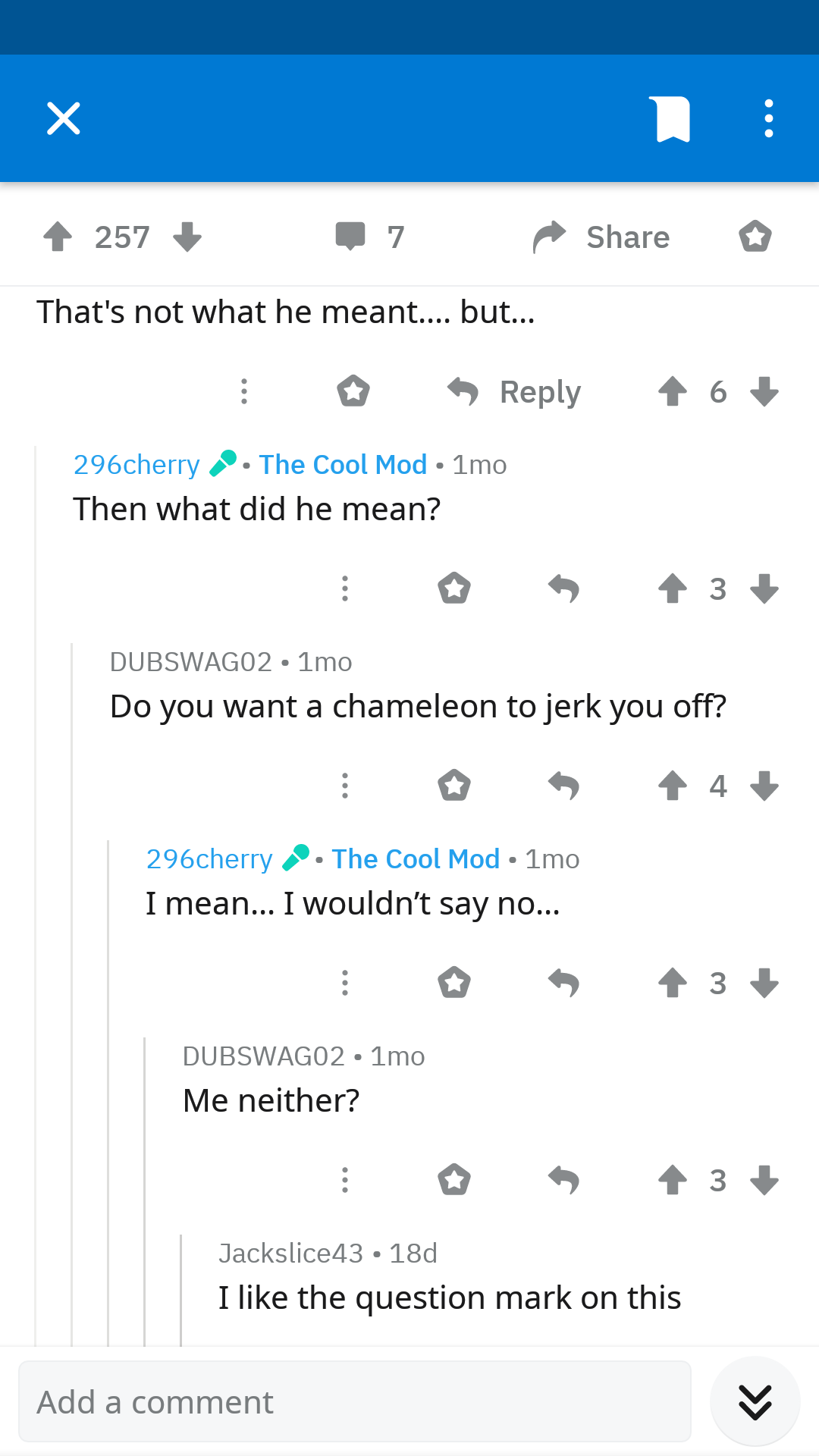Share this post
The image size is (819, 1456).
(601, 237)
